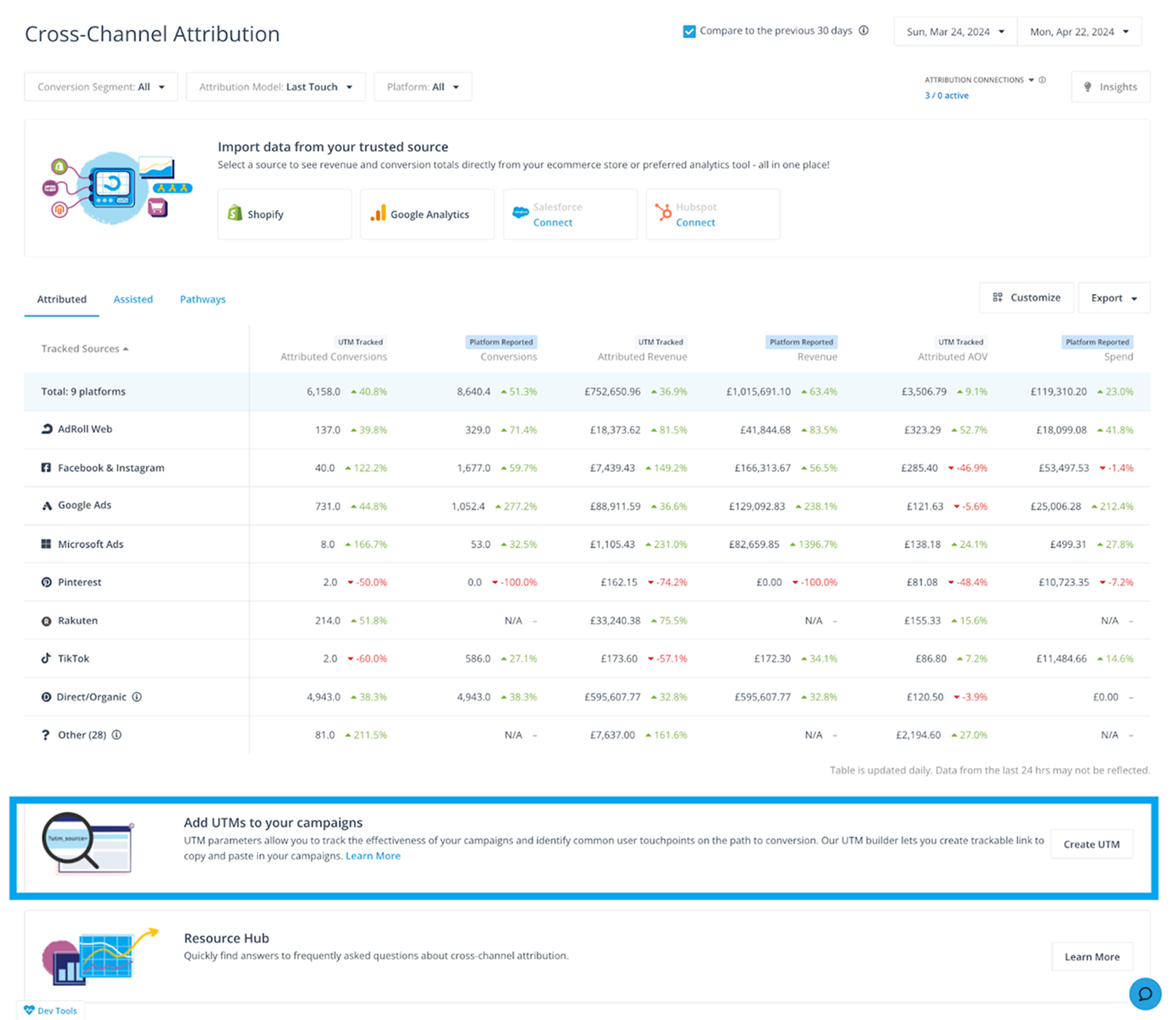This screenshot has height=1020, width=1176.
Task: Click info icon next to Direct/Organic
Action: (137, 697)
